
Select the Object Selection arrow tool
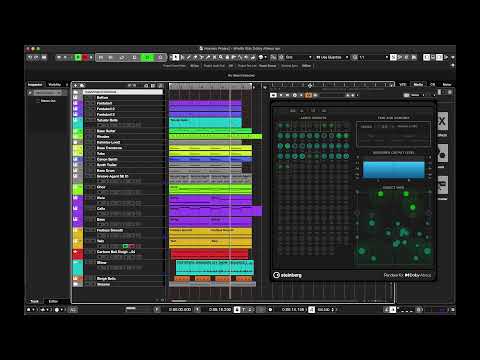click(176, 57)
